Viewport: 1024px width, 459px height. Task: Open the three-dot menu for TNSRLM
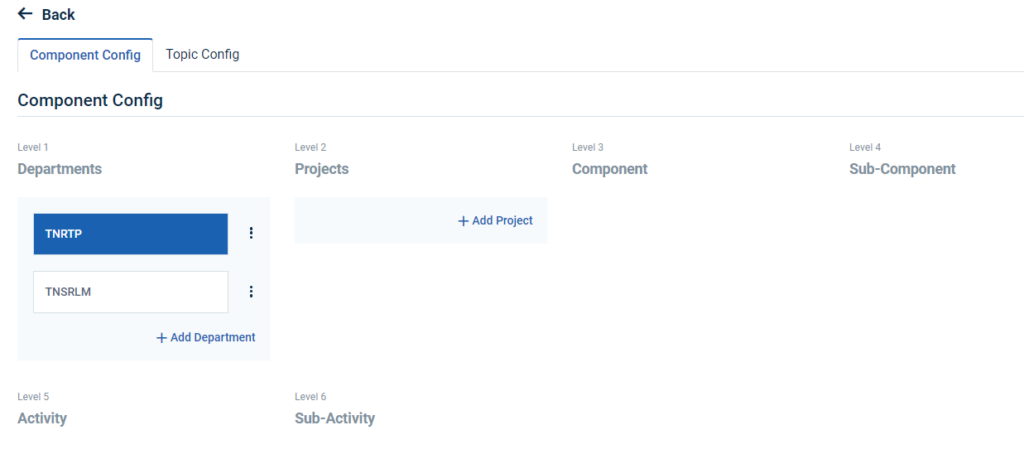(x=251, y=292)
